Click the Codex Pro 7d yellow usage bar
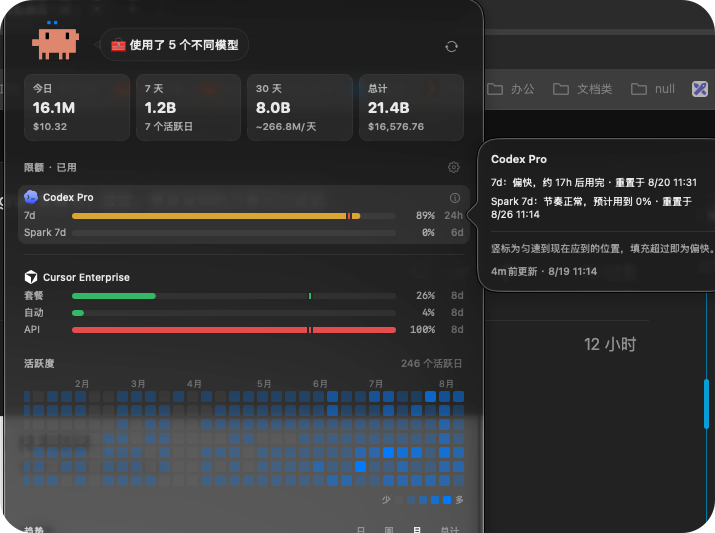 233,216
